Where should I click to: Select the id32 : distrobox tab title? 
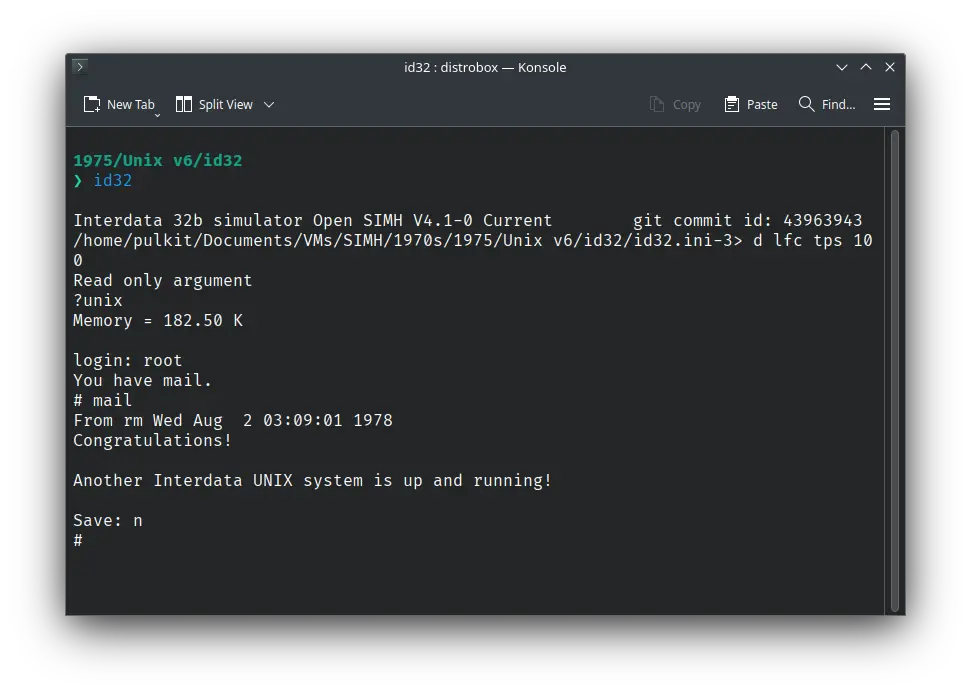(x=485, y=67)
